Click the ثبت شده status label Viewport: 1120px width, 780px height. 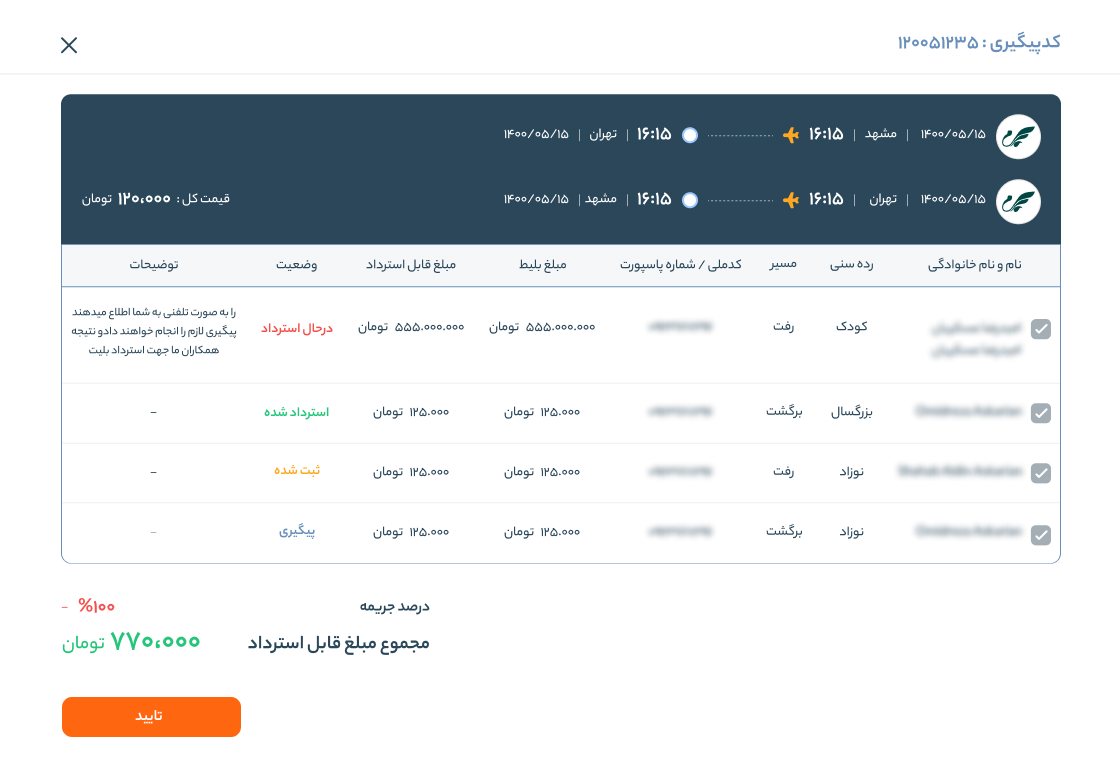tap(297, 471)
